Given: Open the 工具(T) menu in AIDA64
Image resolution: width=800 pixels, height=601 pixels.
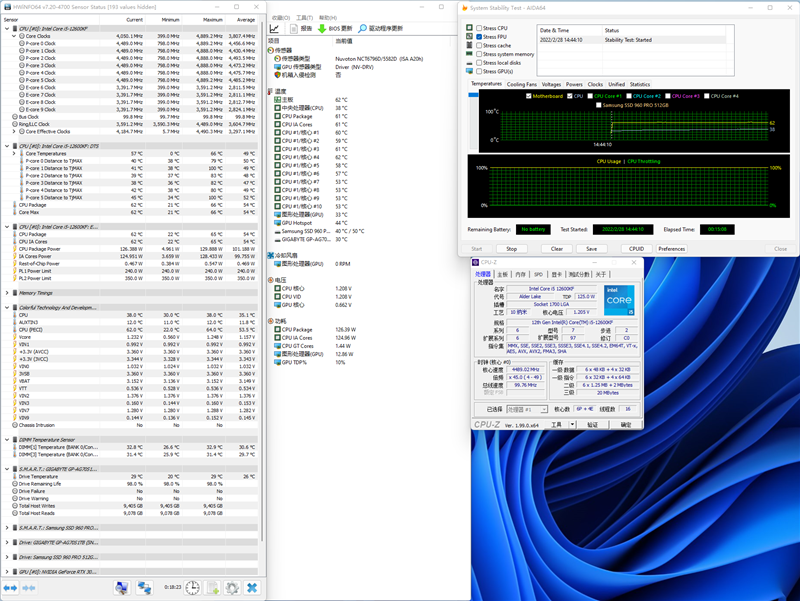Looking at the screenshot, I should 304,18.
